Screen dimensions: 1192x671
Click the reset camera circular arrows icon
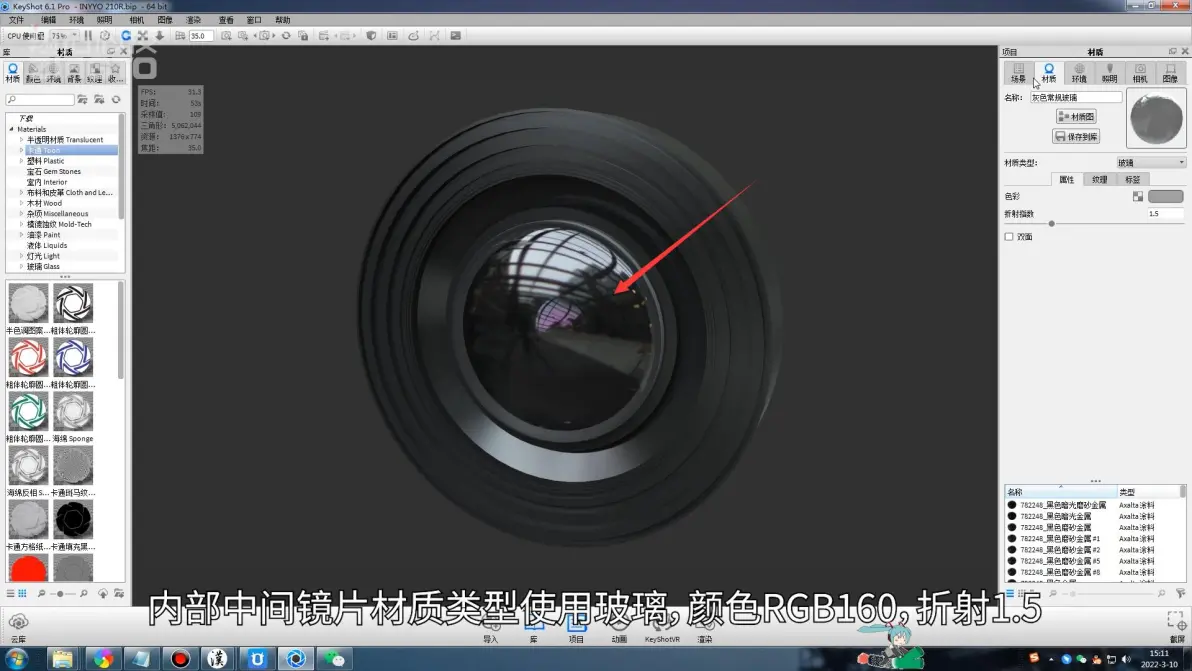(x=286, y=36)
